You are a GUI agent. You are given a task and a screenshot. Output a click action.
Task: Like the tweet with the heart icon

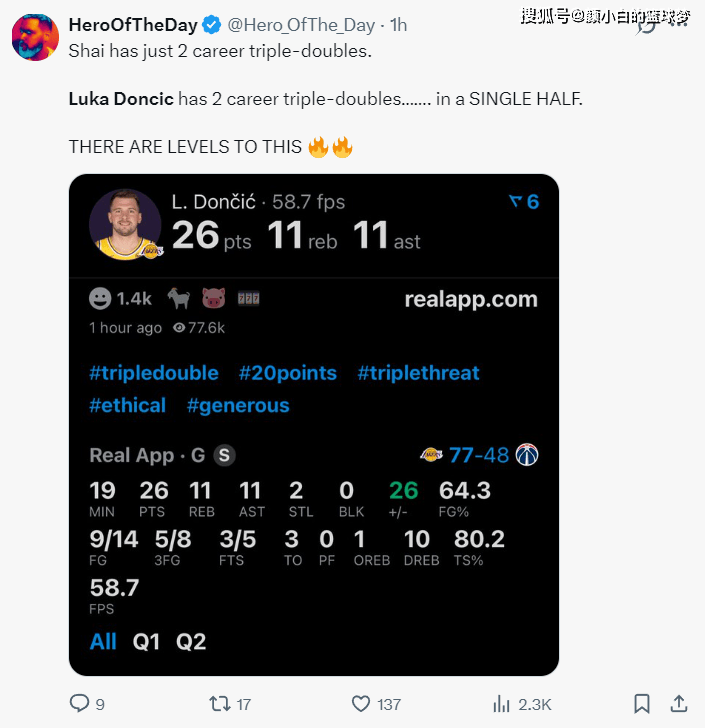click(361, 704)
